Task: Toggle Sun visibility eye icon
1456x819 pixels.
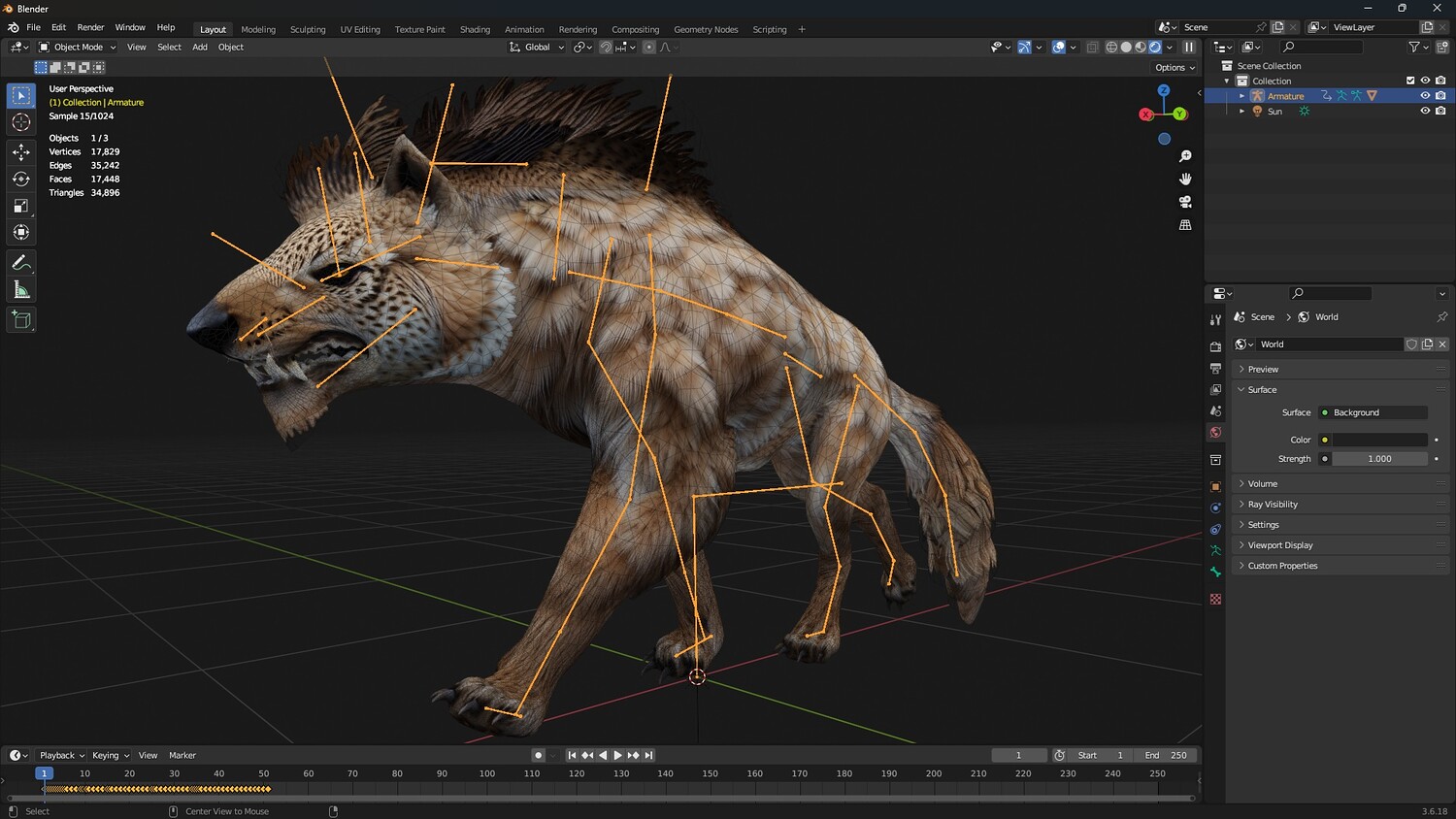Action: 1425,112
